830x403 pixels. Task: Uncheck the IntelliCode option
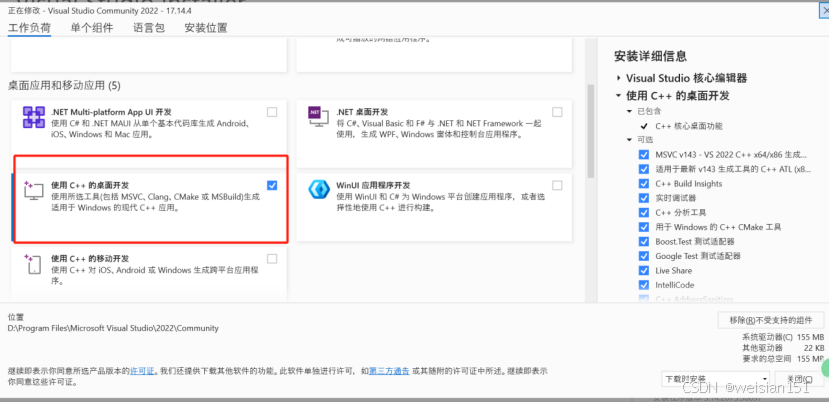tap(644, 285)
